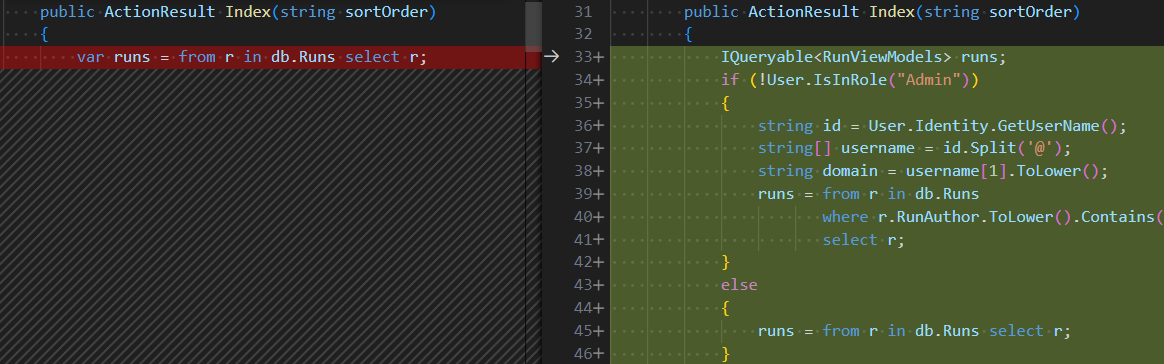Click added line marker 36+
The width and height of the screenshot is (1164, 364).
pyautogui.click(x=589, y=126)
